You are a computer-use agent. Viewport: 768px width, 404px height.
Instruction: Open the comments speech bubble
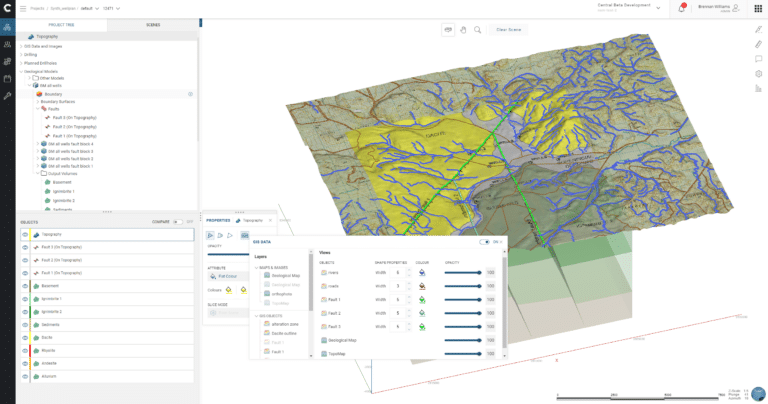(x=759, y=59)
